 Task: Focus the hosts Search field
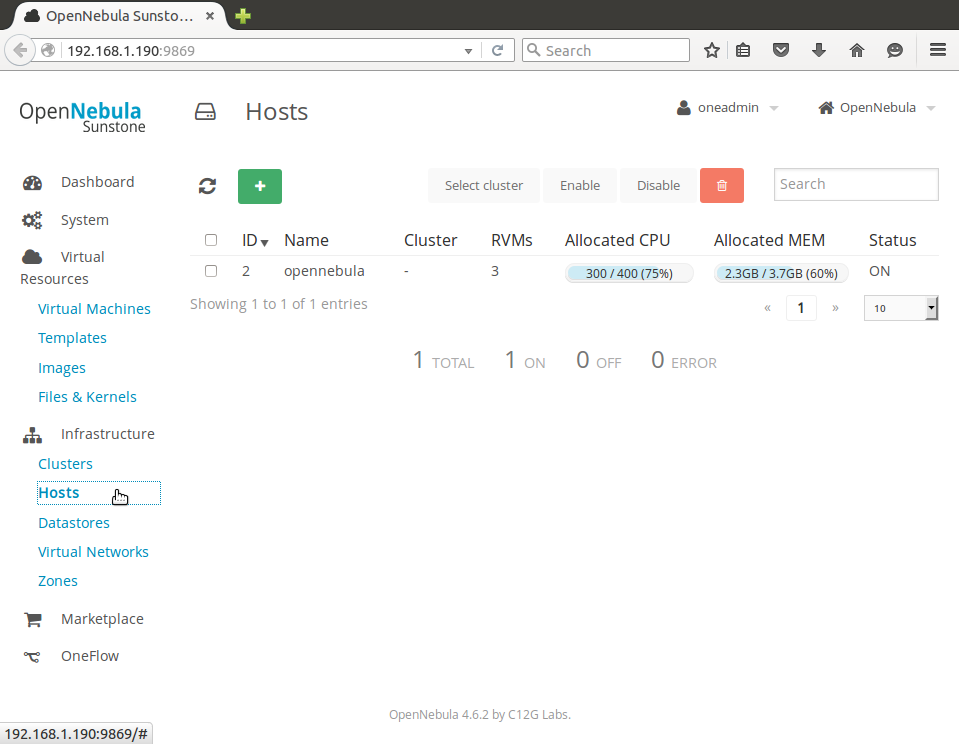[x=856, y=184]
